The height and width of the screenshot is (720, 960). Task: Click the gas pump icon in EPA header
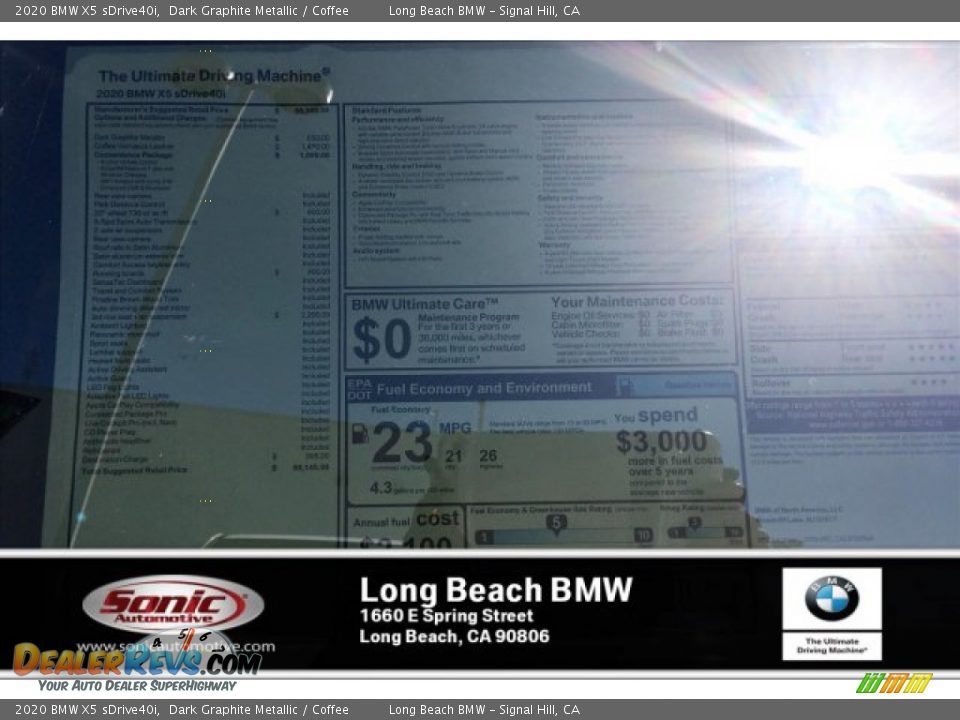(x=625, y=386)
